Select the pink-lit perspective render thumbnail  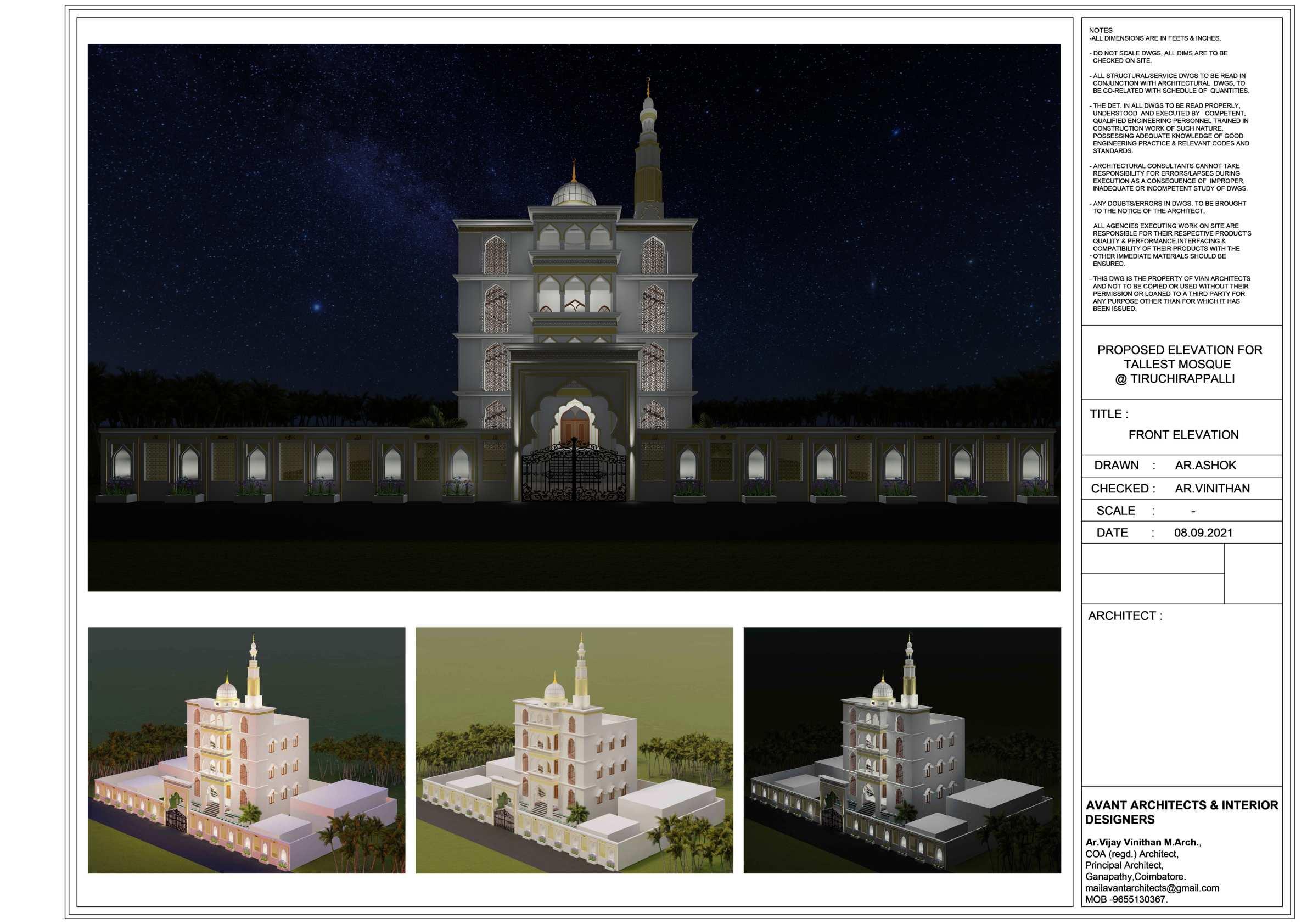pyautogui.click(x=246, y=751)
